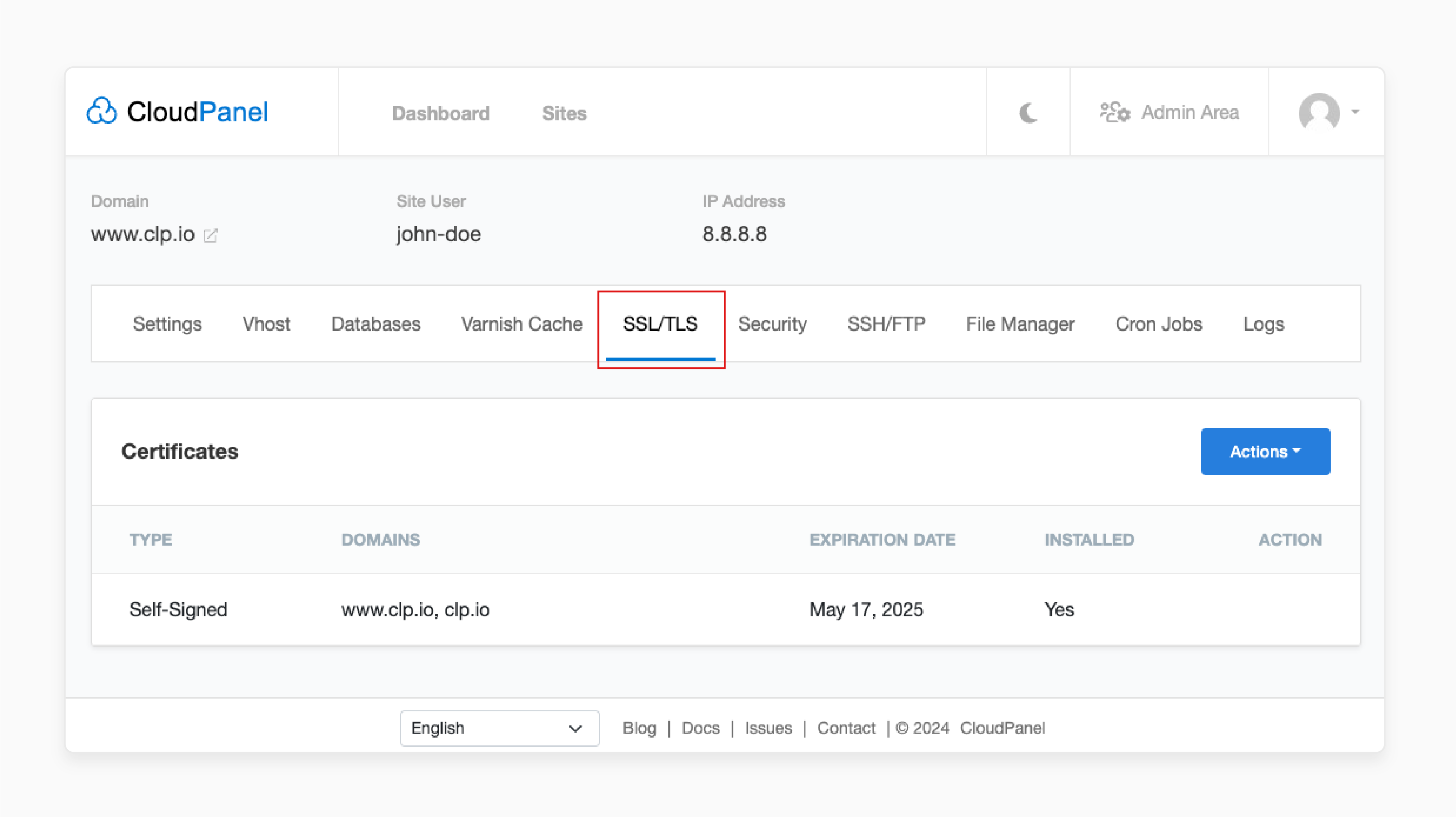Click the INSTALLED column header
The width and height of the screenshot is (1456, 817).
tap(1089, 540)
